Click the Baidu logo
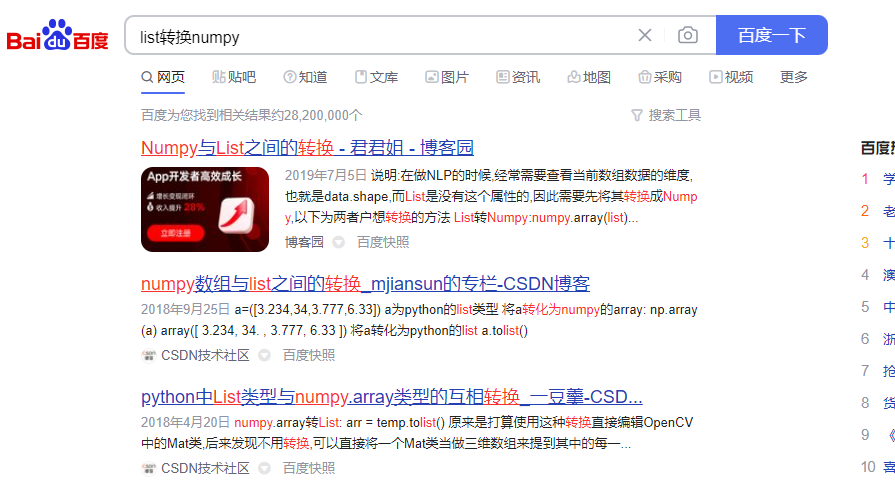 (x=57, y=35)
